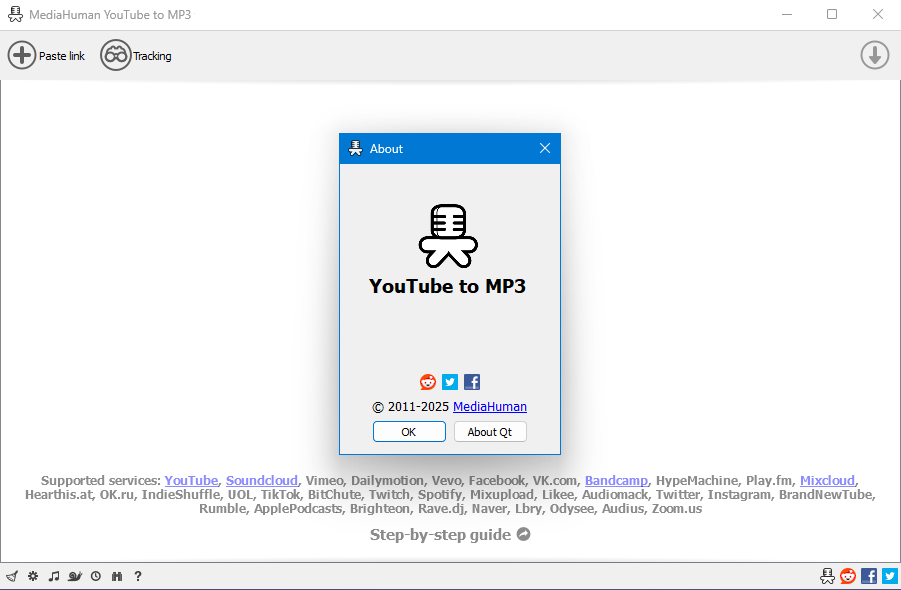Click the 'Dailymotion' service name text
Viewport: 901px width, 590px height.
coord(387,480)
